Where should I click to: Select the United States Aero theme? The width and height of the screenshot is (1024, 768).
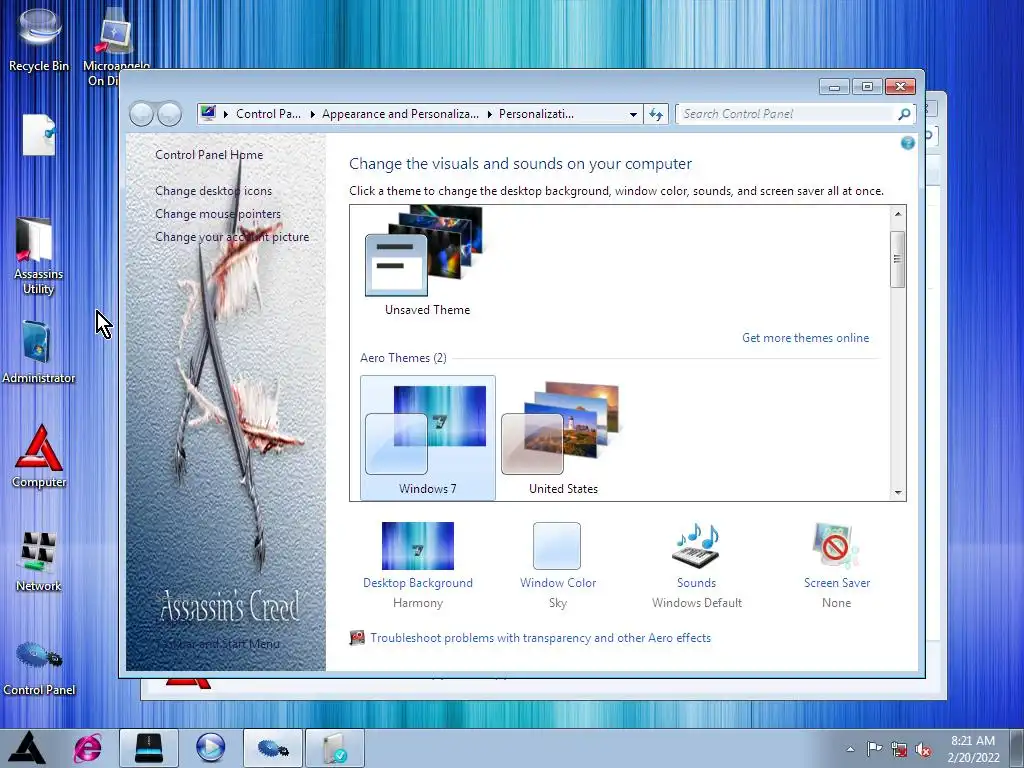pyautogui.click(x=564, y=438)
